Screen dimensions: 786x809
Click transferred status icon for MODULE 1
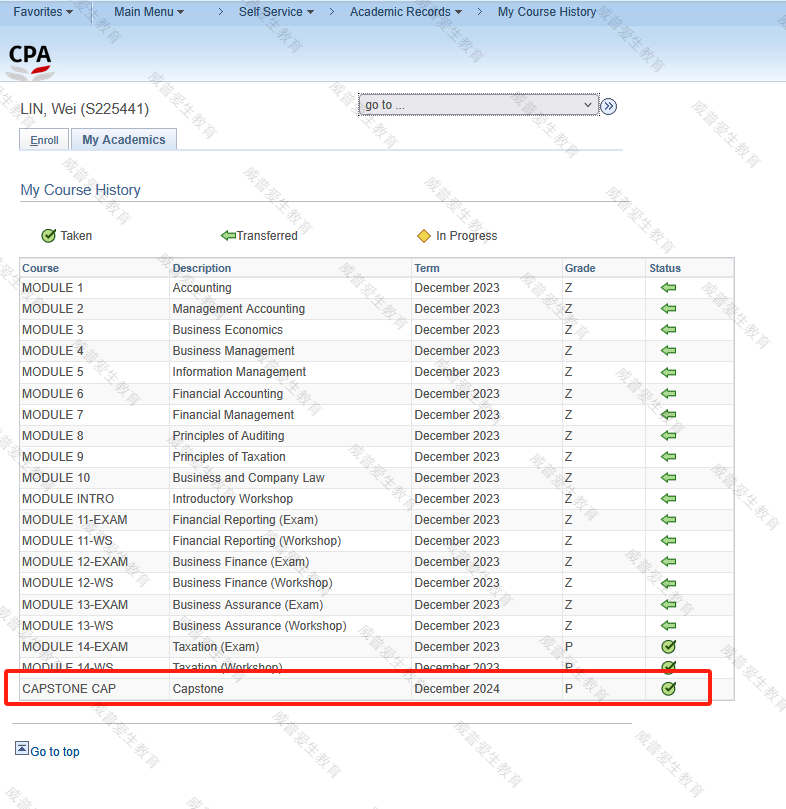pyautogui.click(x=668, y=287)
